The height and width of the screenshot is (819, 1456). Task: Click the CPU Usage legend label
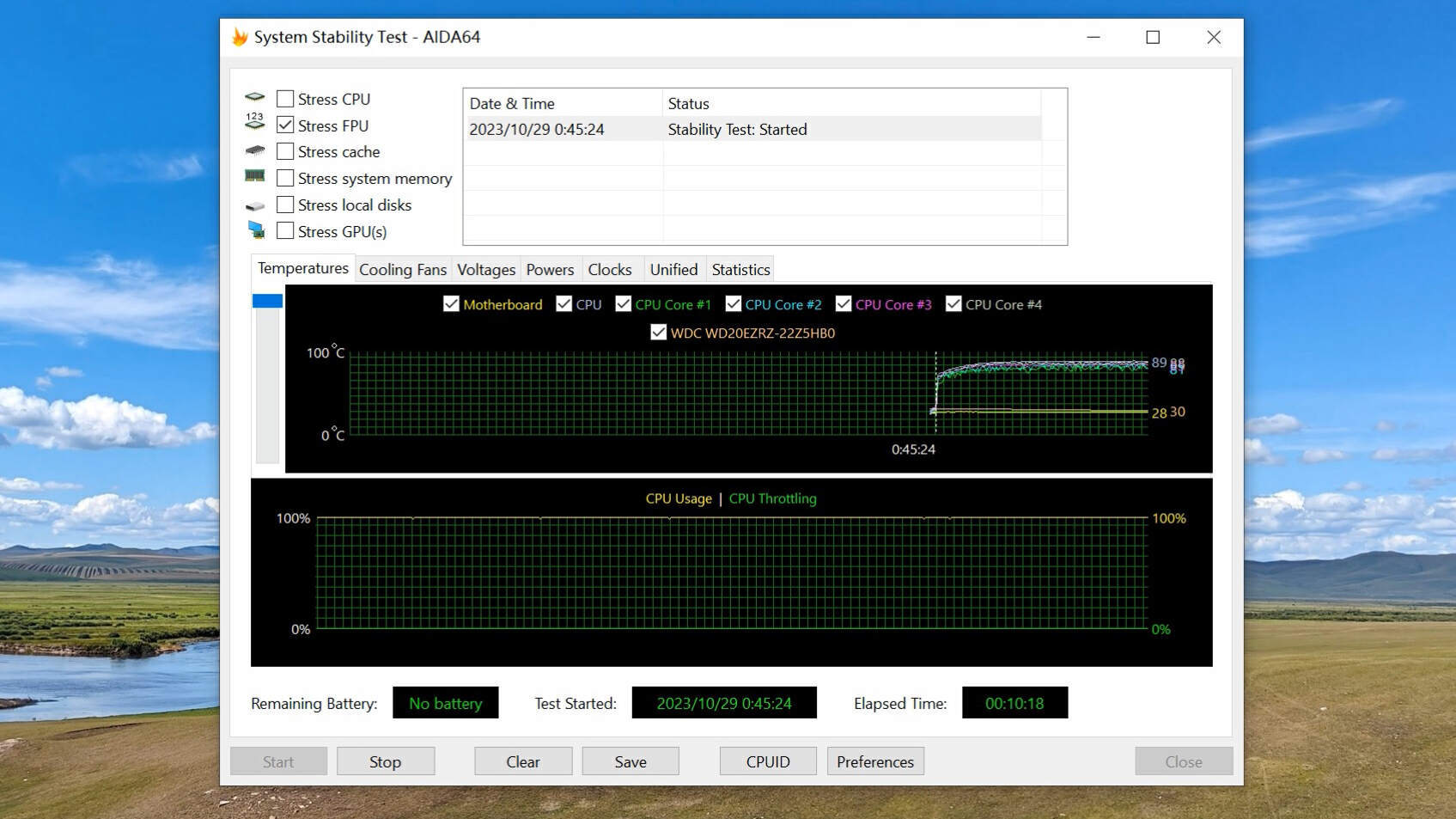(679, 498)
